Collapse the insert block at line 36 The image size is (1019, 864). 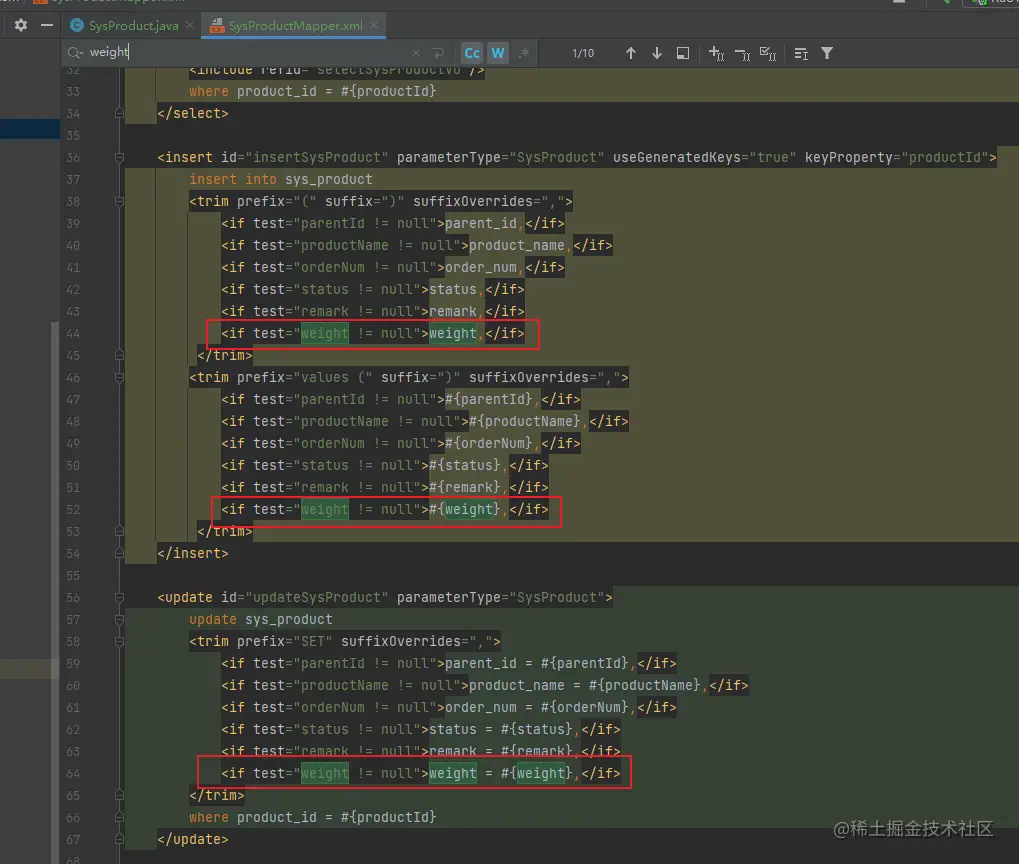point(120,158)
